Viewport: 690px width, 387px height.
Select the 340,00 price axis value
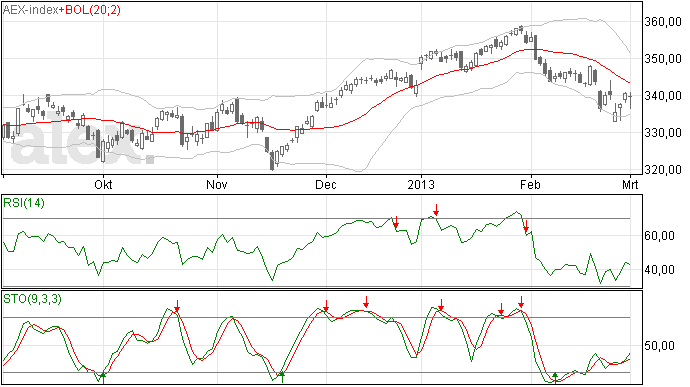(x=663, y=96)
